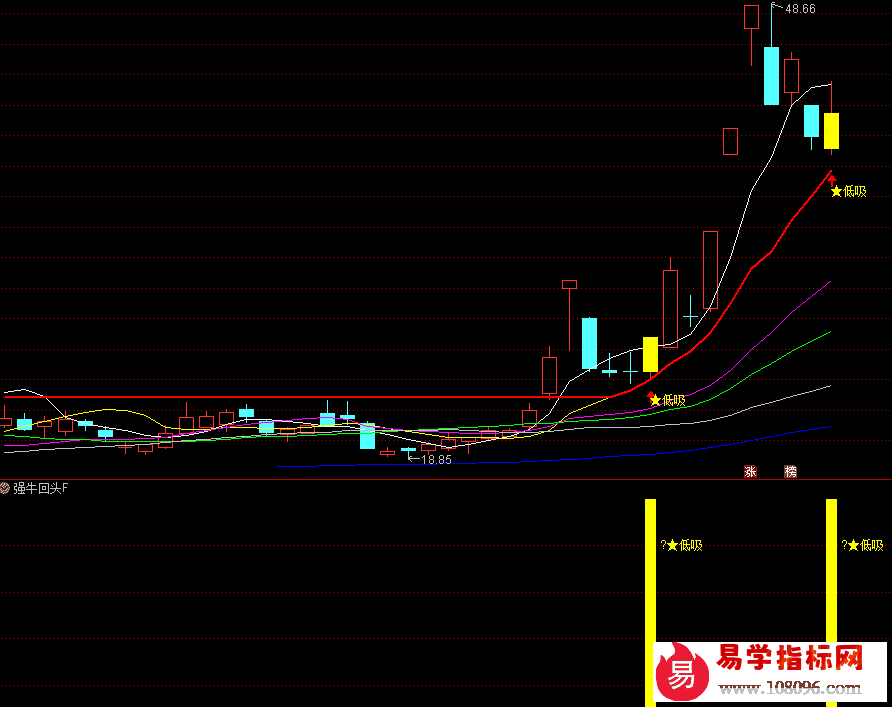Screen dimensions: 892x707
Task: Click the 18.85 low price label
Action: (436, 460)
